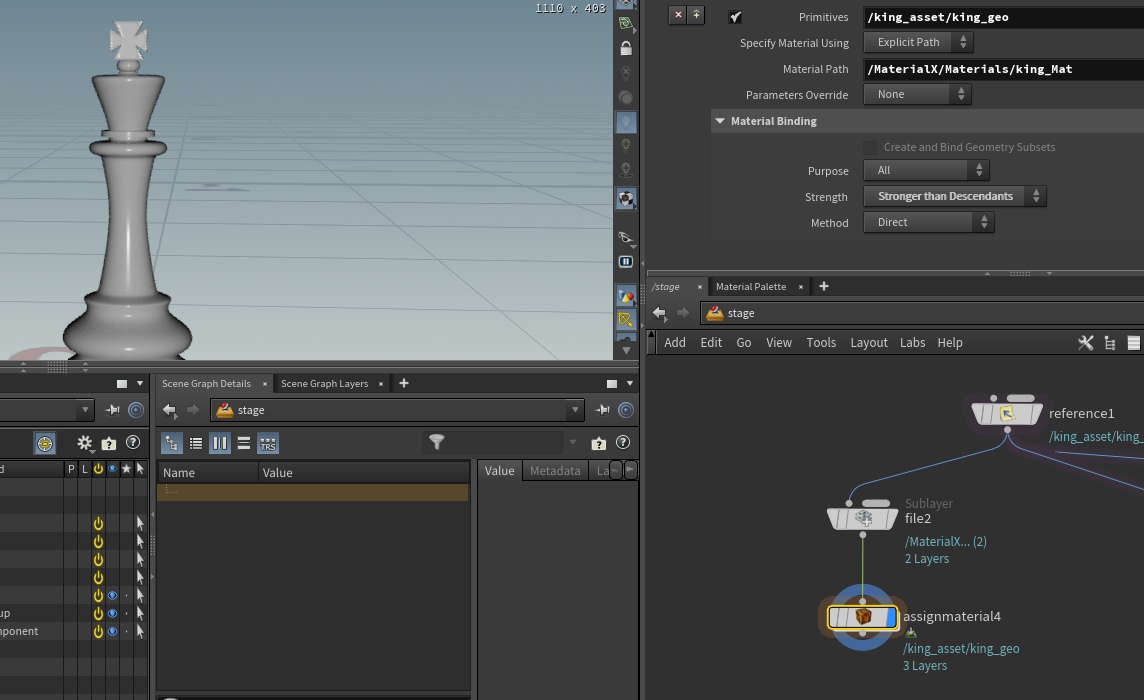Viewport: 1144px width, 700px height.
Task: Open the Labs menu
Action: tap(912, 343)
